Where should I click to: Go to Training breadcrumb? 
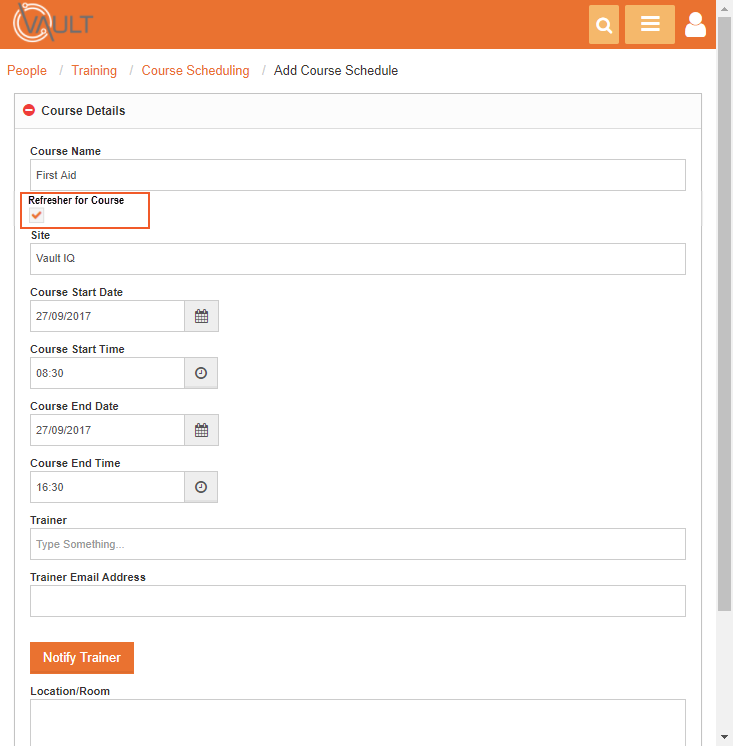[94, 70]
